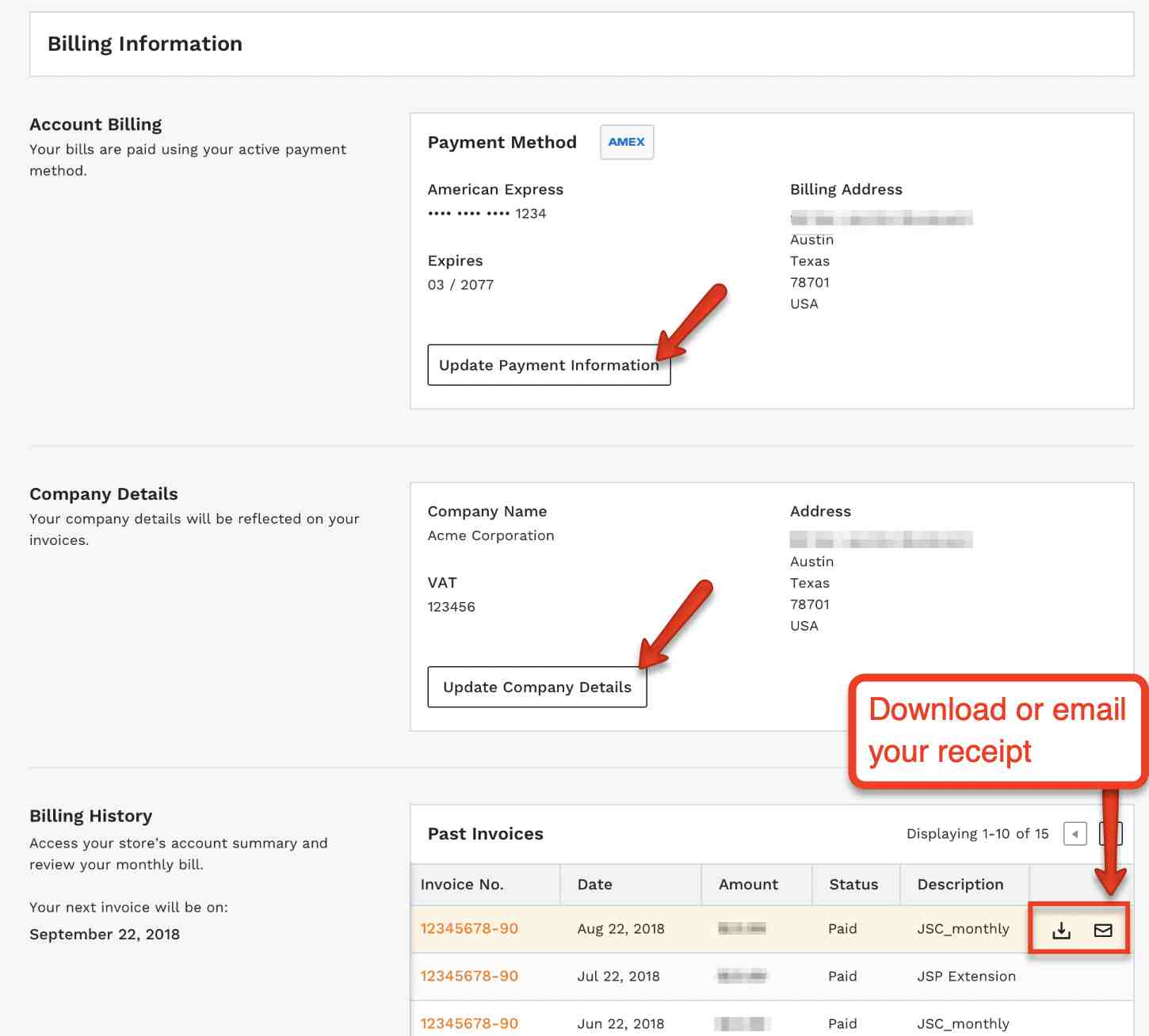Image resolution: width=1149 pixels, height=1036 pixels.
Task: Click the Amount column header
Action: [x=748, y=885]
